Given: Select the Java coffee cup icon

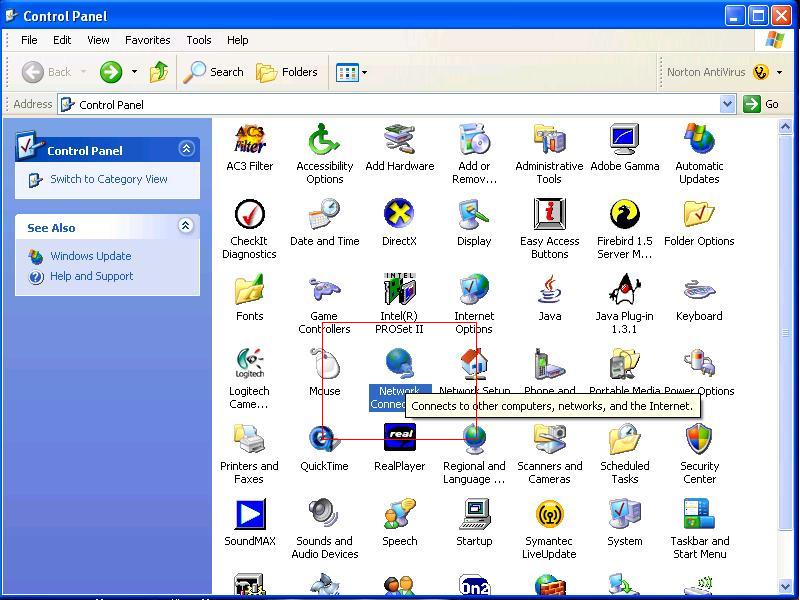Looking at the screenshot, I should point(549,289).
